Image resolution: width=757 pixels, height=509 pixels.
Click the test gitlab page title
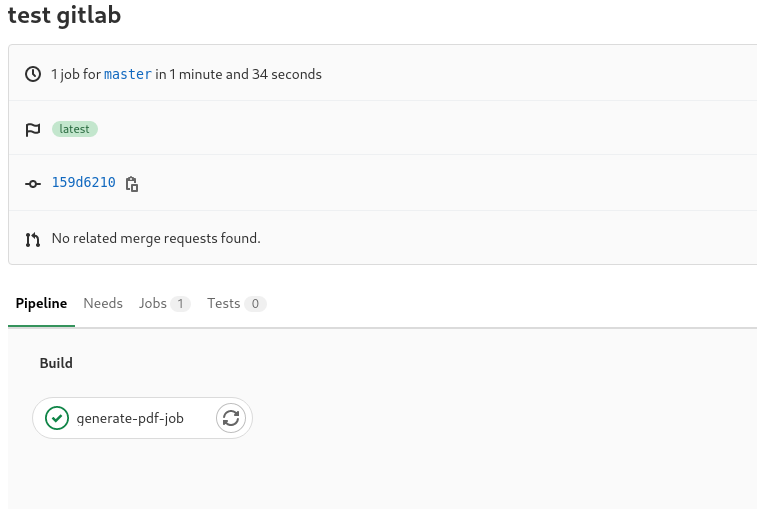64,14
